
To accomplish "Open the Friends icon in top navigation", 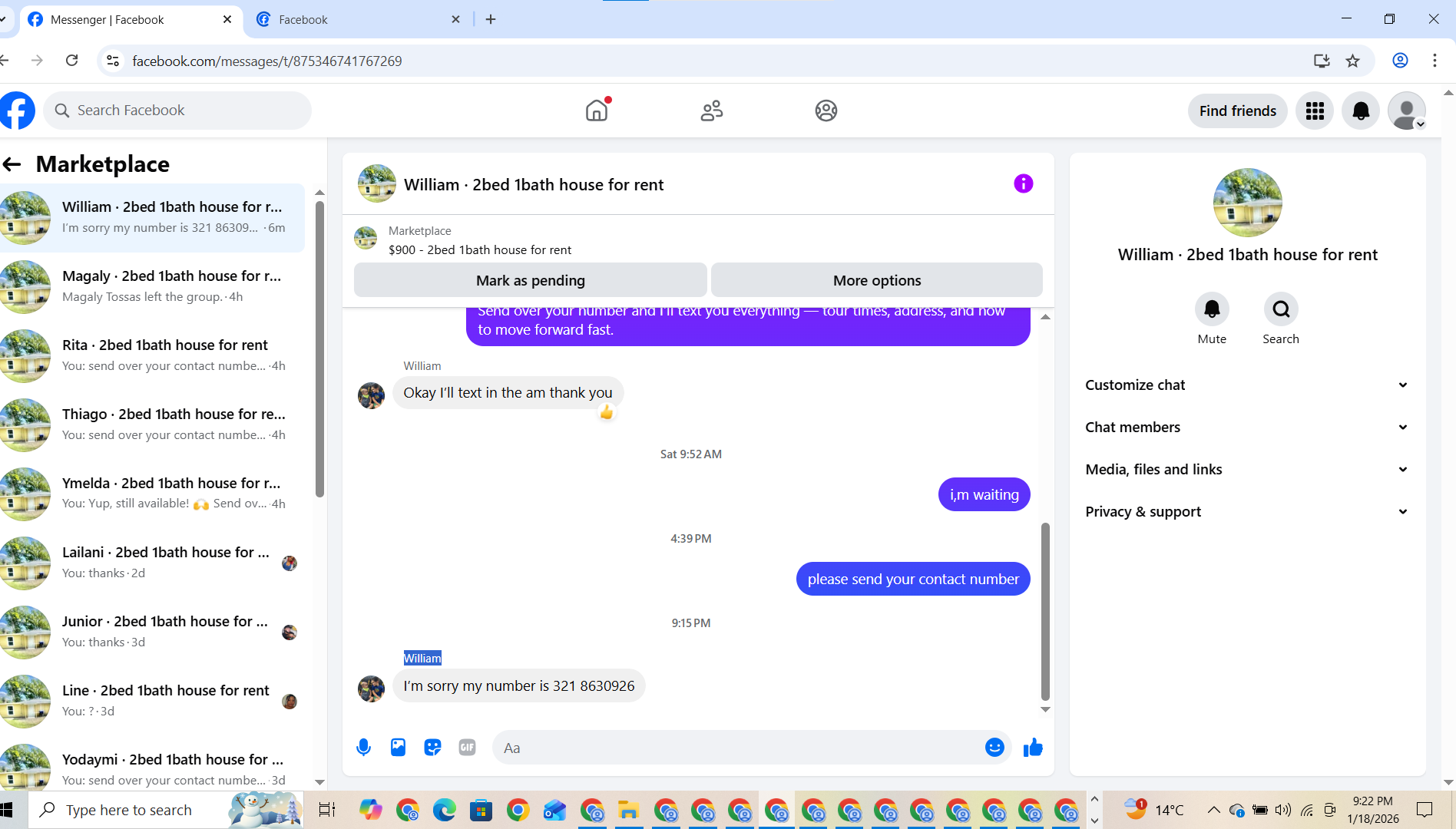I will point(712,111).
